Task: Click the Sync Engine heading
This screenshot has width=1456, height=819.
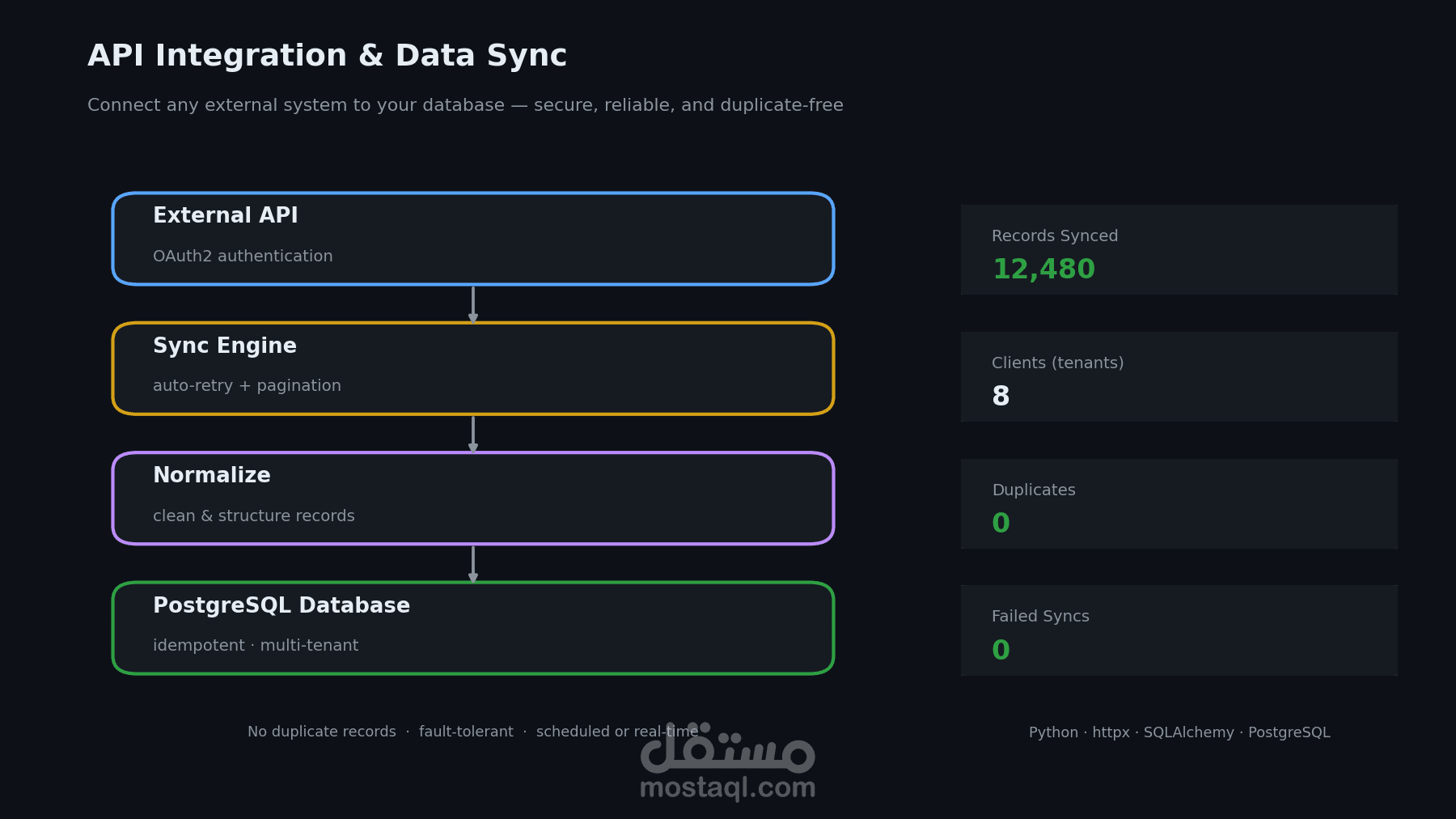Action: click(225, 346)
